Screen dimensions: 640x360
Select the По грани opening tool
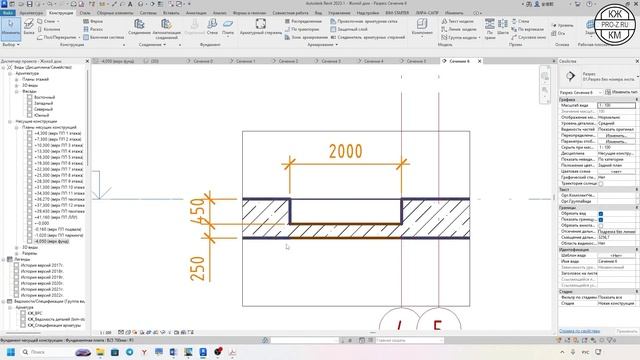[489, 29]
